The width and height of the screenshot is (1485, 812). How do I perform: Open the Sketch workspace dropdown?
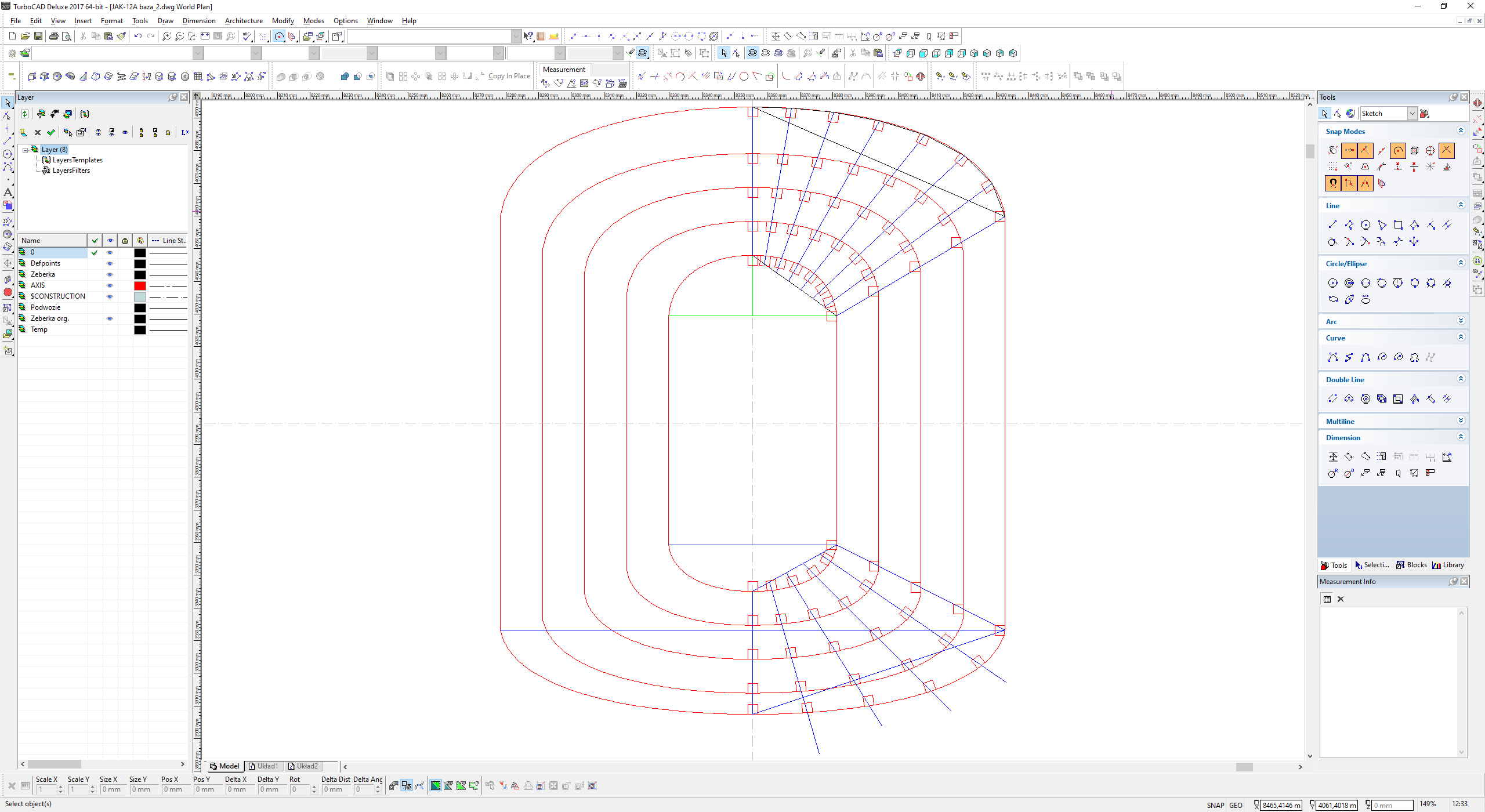1412,114
